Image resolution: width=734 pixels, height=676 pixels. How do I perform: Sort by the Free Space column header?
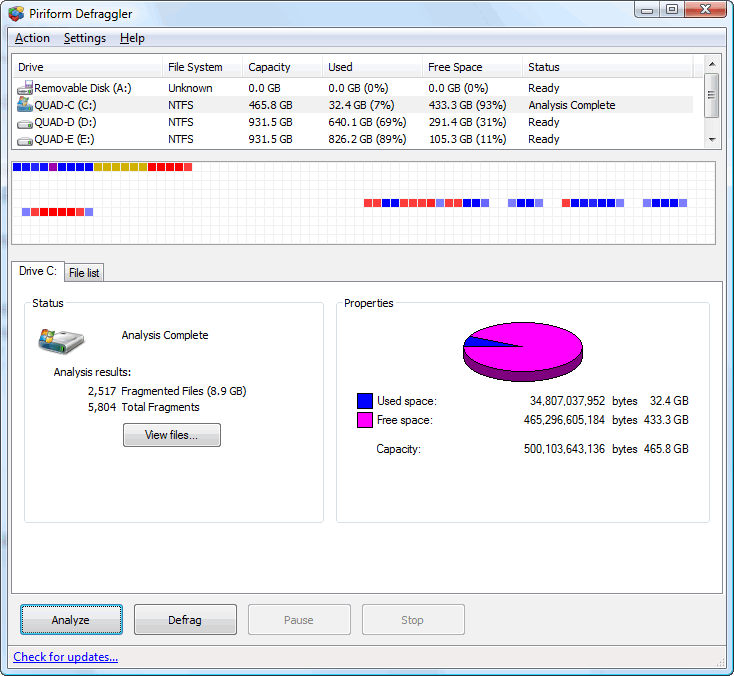point(472,67)
